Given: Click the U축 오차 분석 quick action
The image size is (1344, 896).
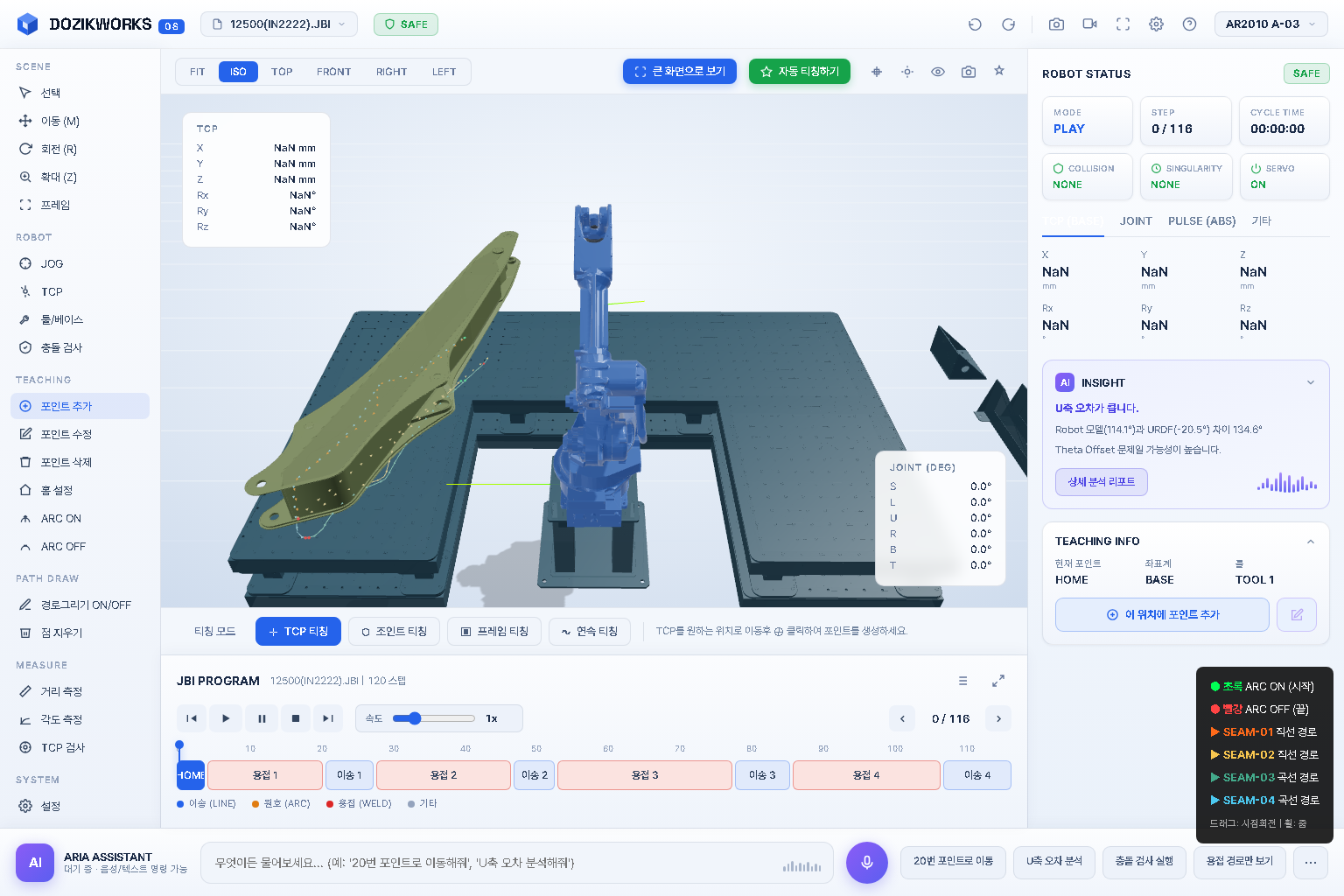Looking at the screenshot, I should pyautogui.click(x=1054, y=862).
